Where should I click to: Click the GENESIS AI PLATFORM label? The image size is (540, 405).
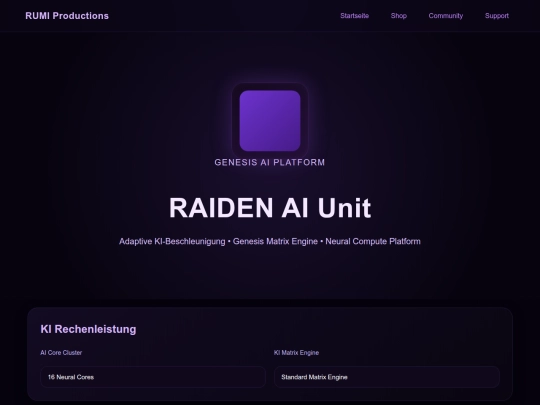pyautogui.click(x=270, y=163)
